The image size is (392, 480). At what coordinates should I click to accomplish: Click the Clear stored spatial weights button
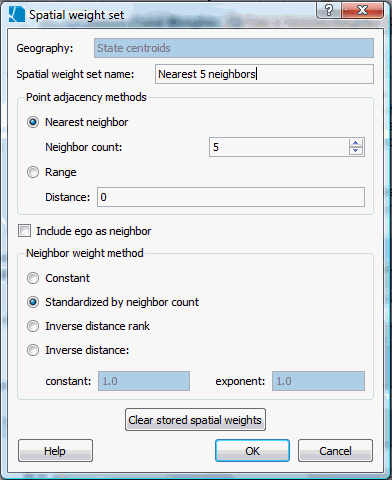click(195, 420)
